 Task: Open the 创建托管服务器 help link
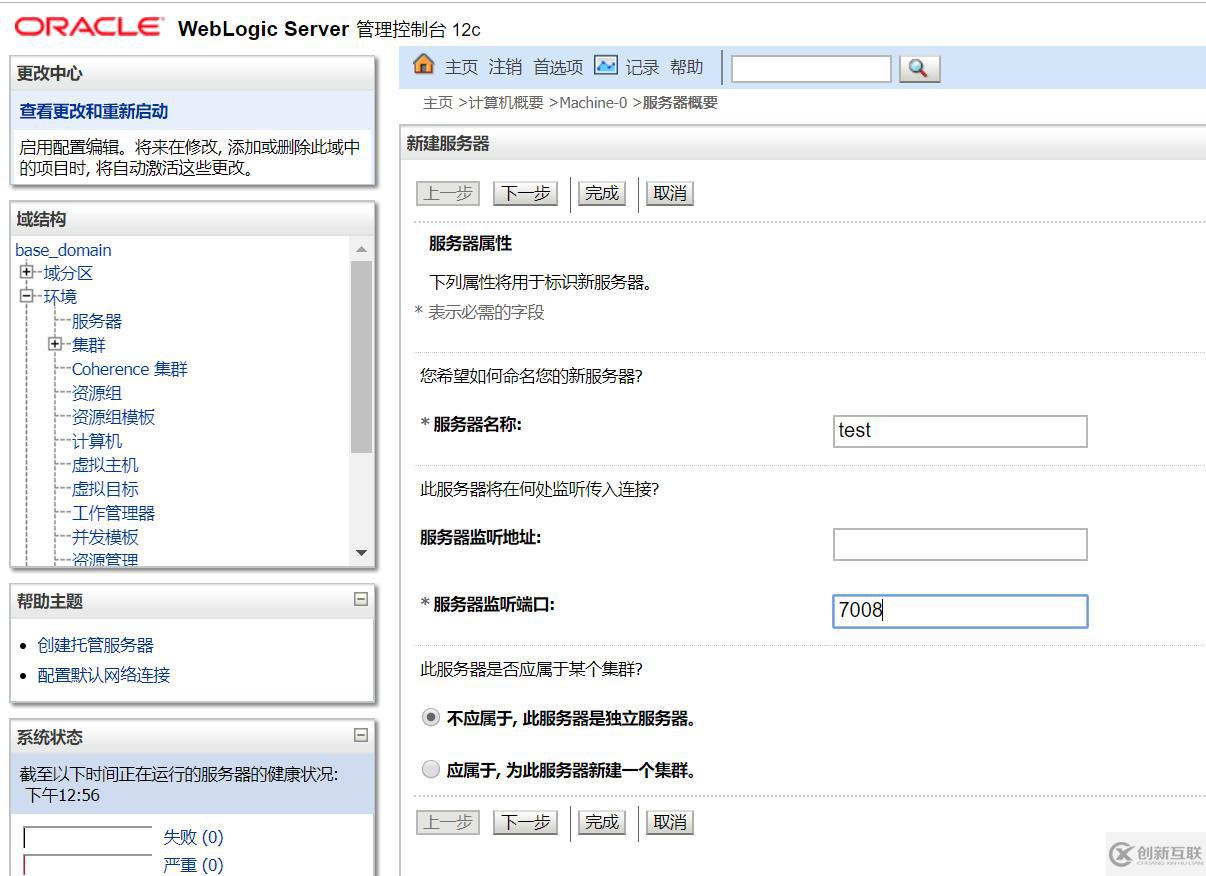tap(96, 645)
